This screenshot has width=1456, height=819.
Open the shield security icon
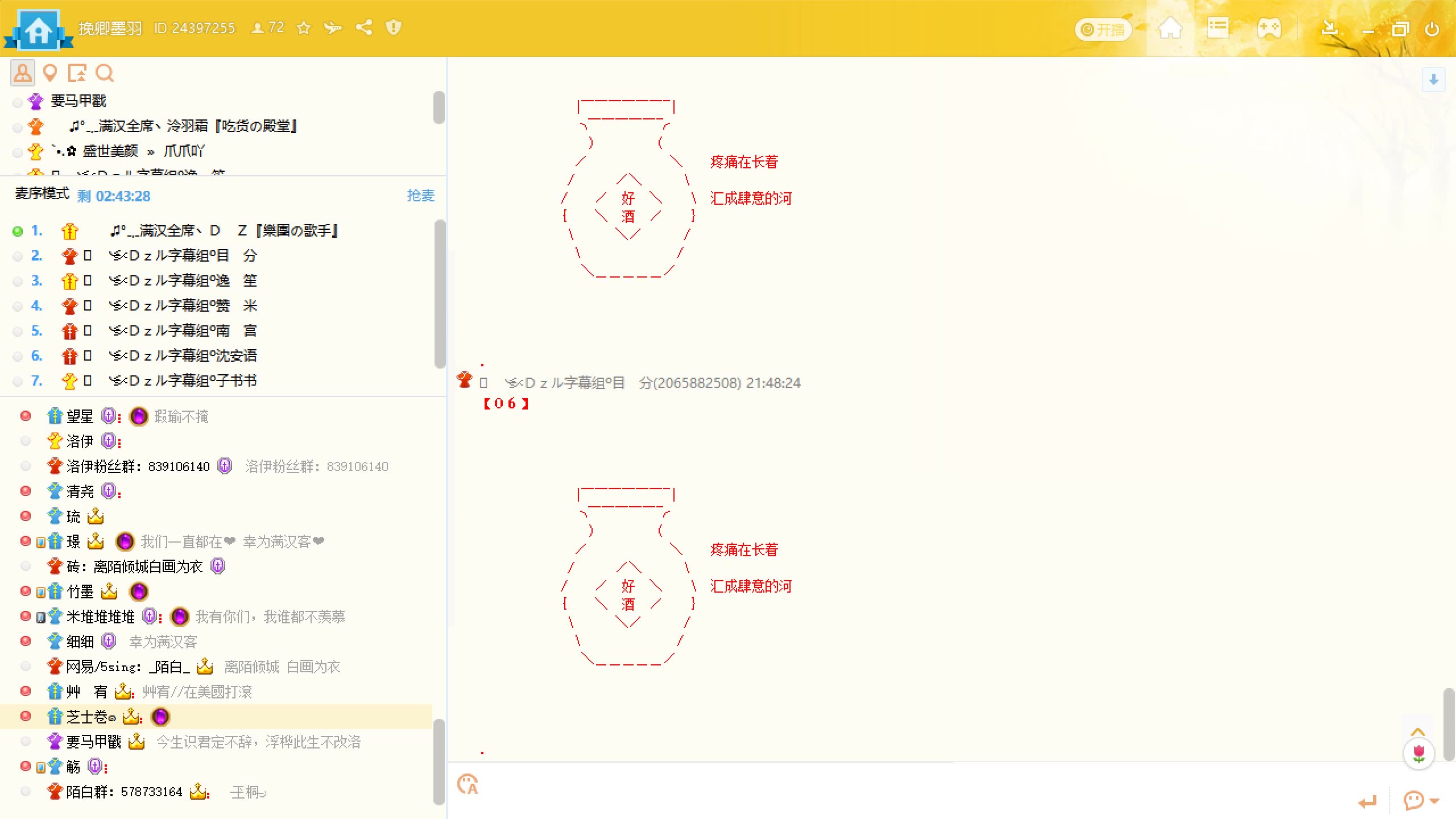coord(394,28)
